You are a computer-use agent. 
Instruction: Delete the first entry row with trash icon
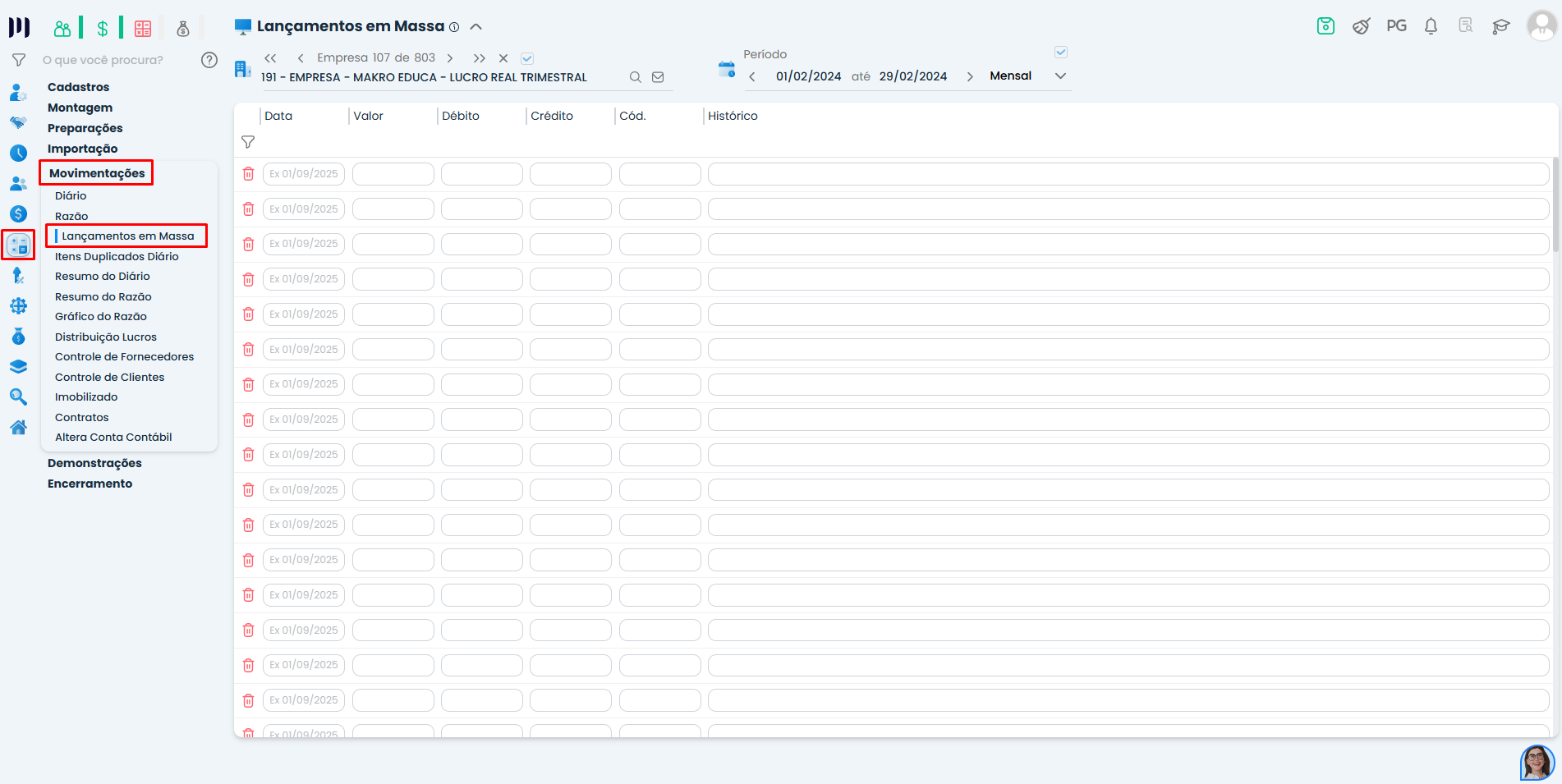click(x=248, y=174)
